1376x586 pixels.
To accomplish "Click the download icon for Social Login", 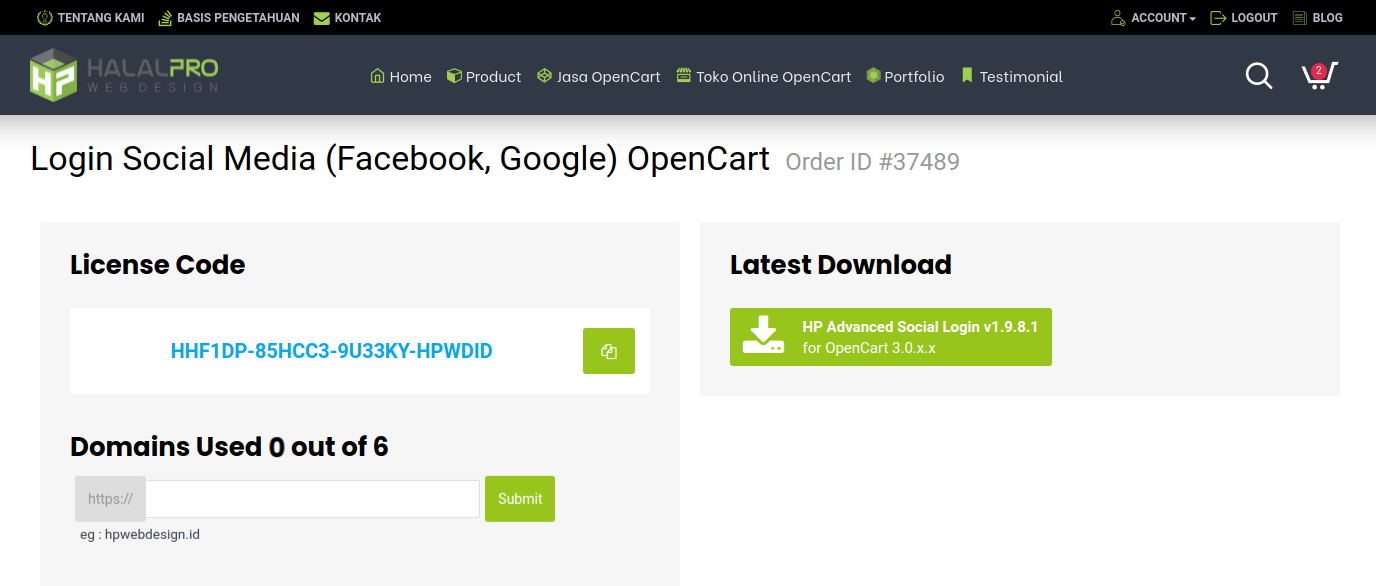I will (763, 337).
